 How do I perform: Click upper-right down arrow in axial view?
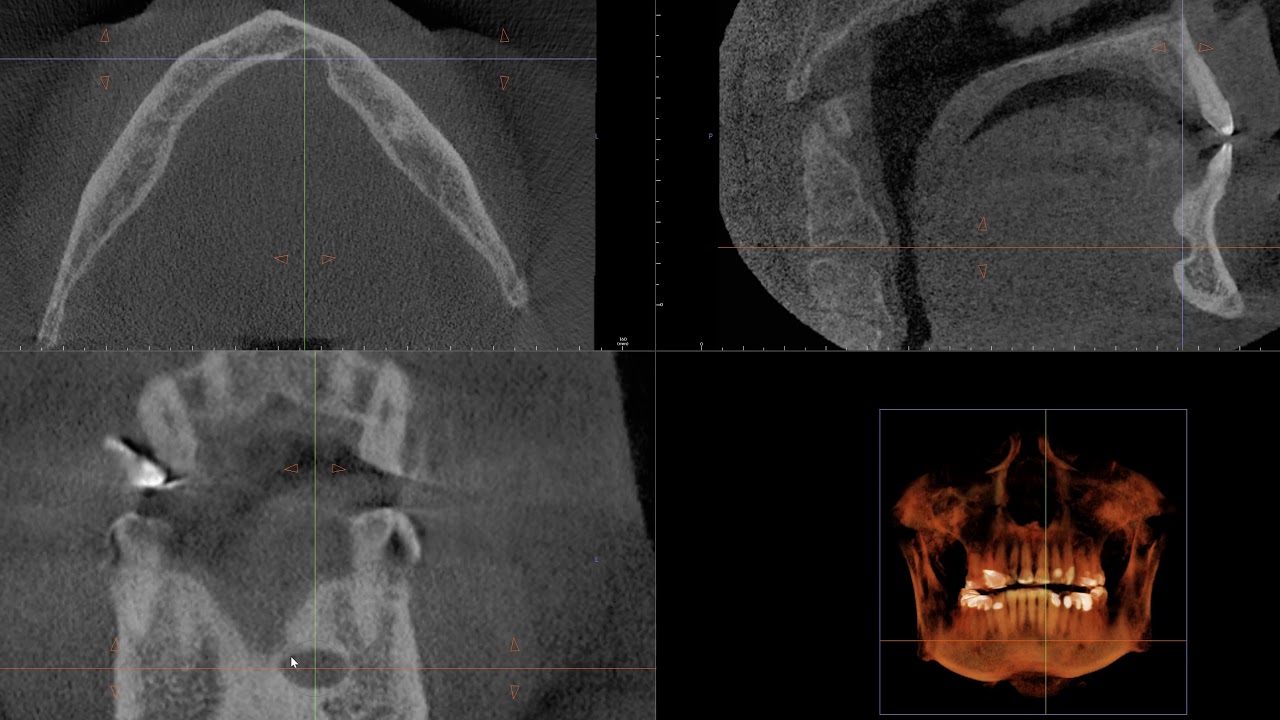click(504, 83)
